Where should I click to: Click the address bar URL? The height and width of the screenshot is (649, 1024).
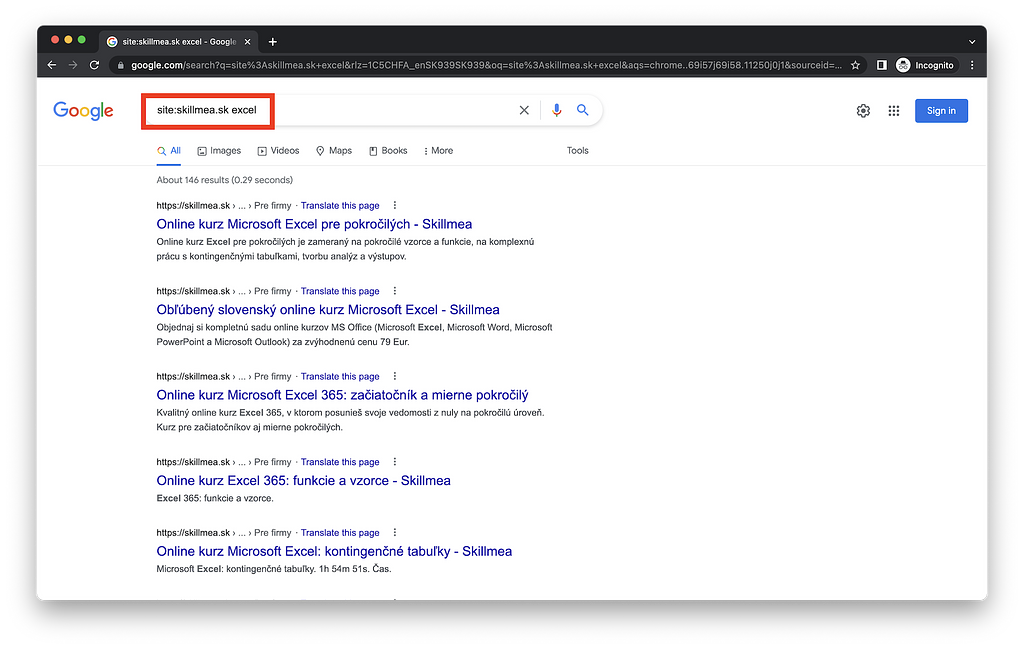coord(486,65)
